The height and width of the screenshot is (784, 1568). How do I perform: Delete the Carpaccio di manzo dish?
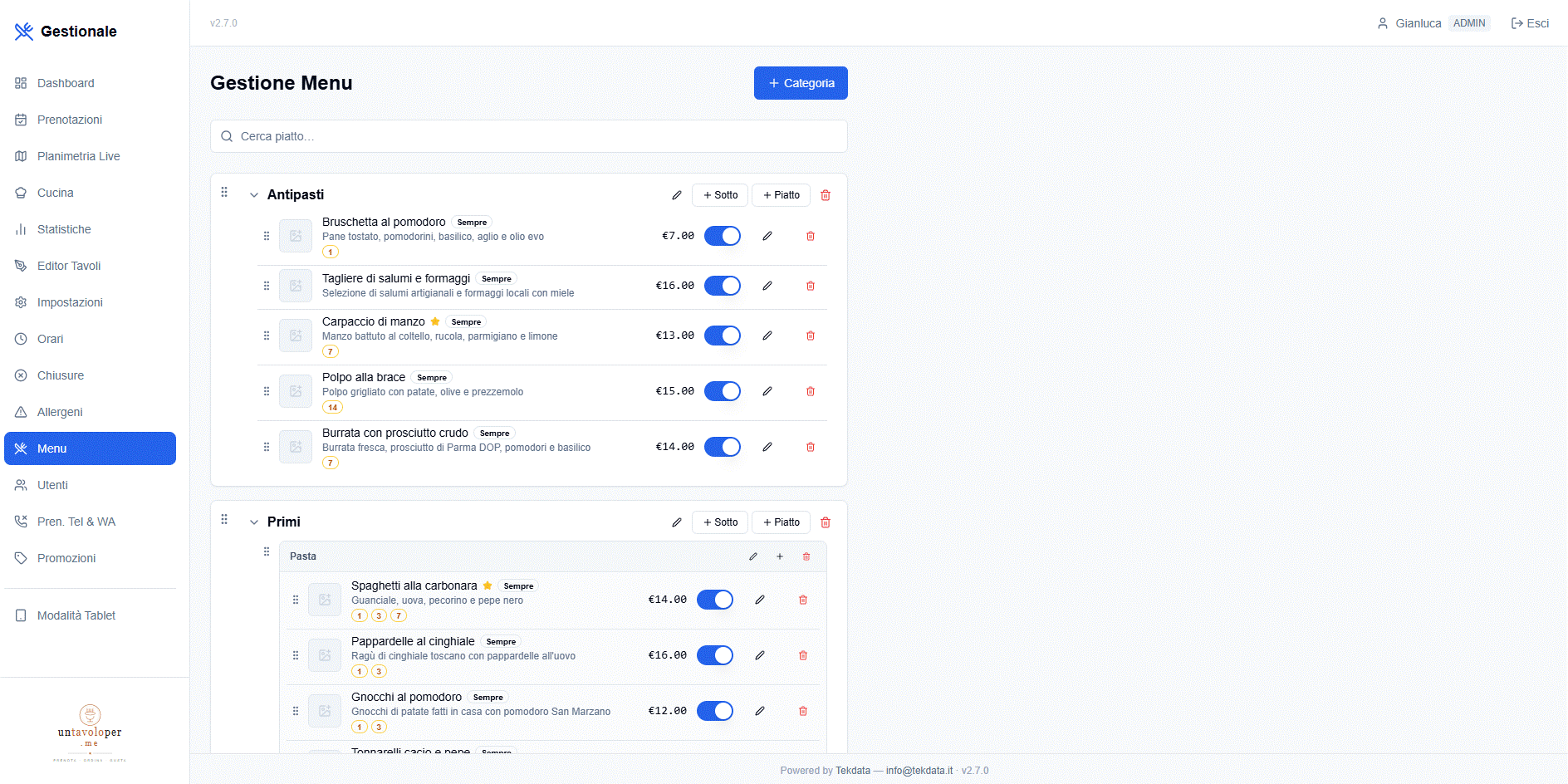(811, 336)
